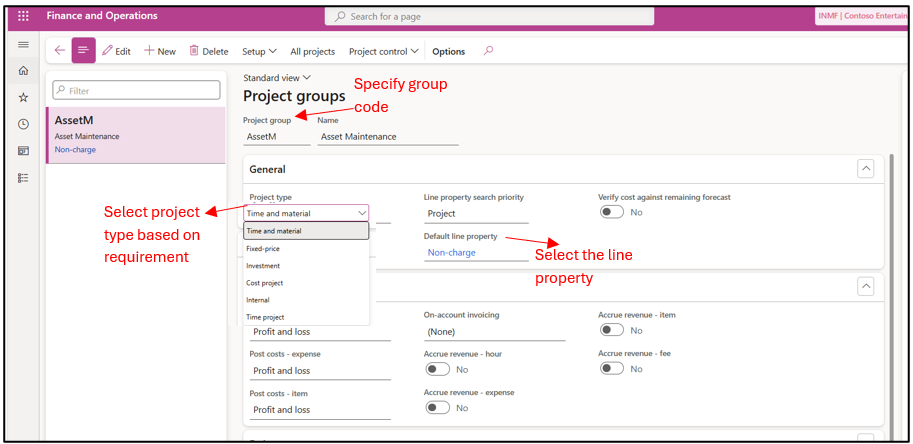Open Favorites star in the sidebar
Image resolution: width=913 pixels, height=444 pixels.
point(23,98)
